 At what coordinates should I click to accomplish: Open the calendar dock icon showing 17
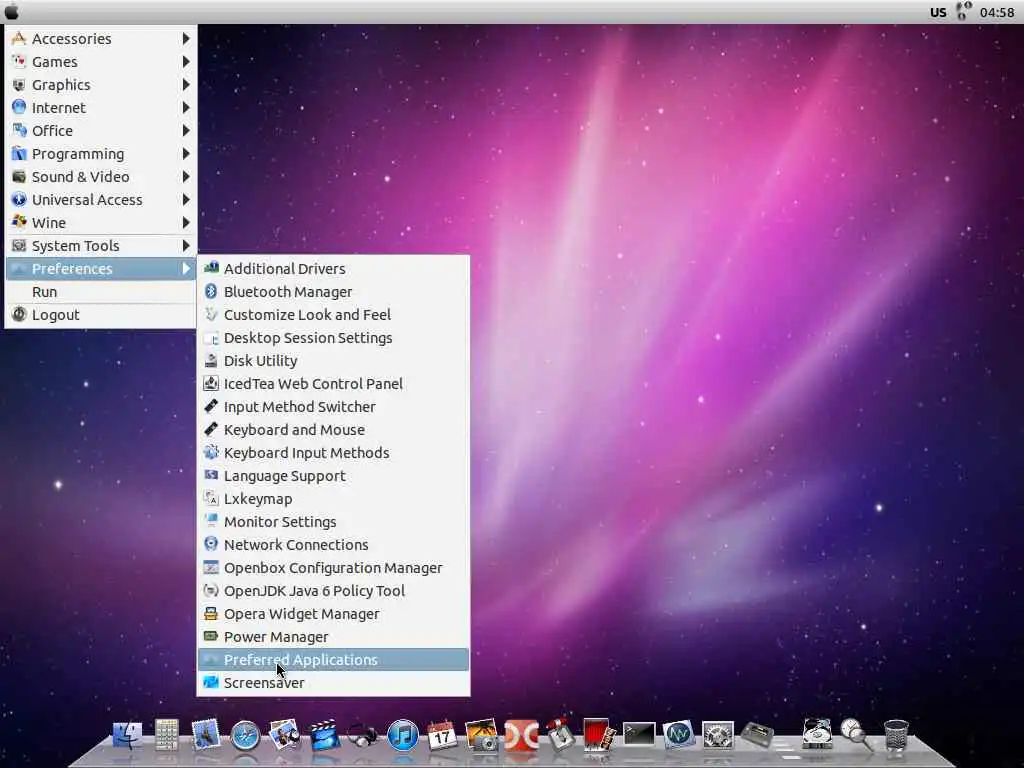coord(442,735)
